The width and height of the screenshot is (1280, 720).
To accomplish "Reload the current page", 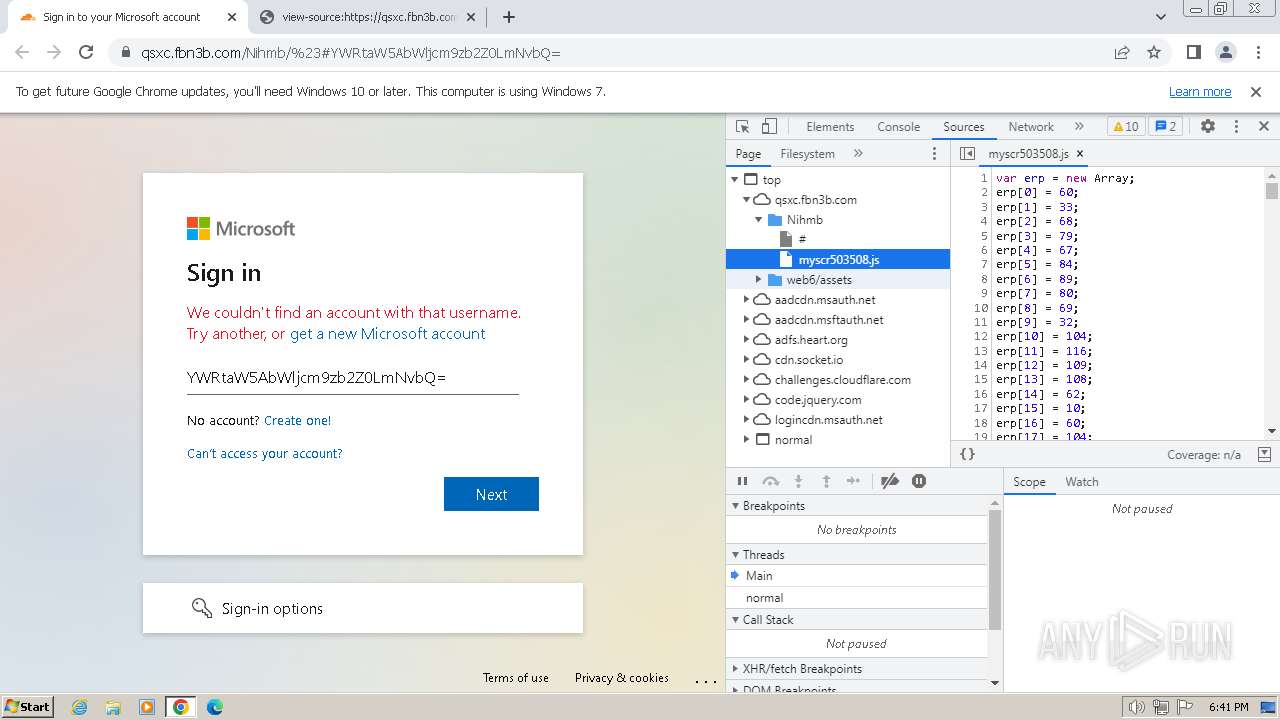I will pos(86,53).
